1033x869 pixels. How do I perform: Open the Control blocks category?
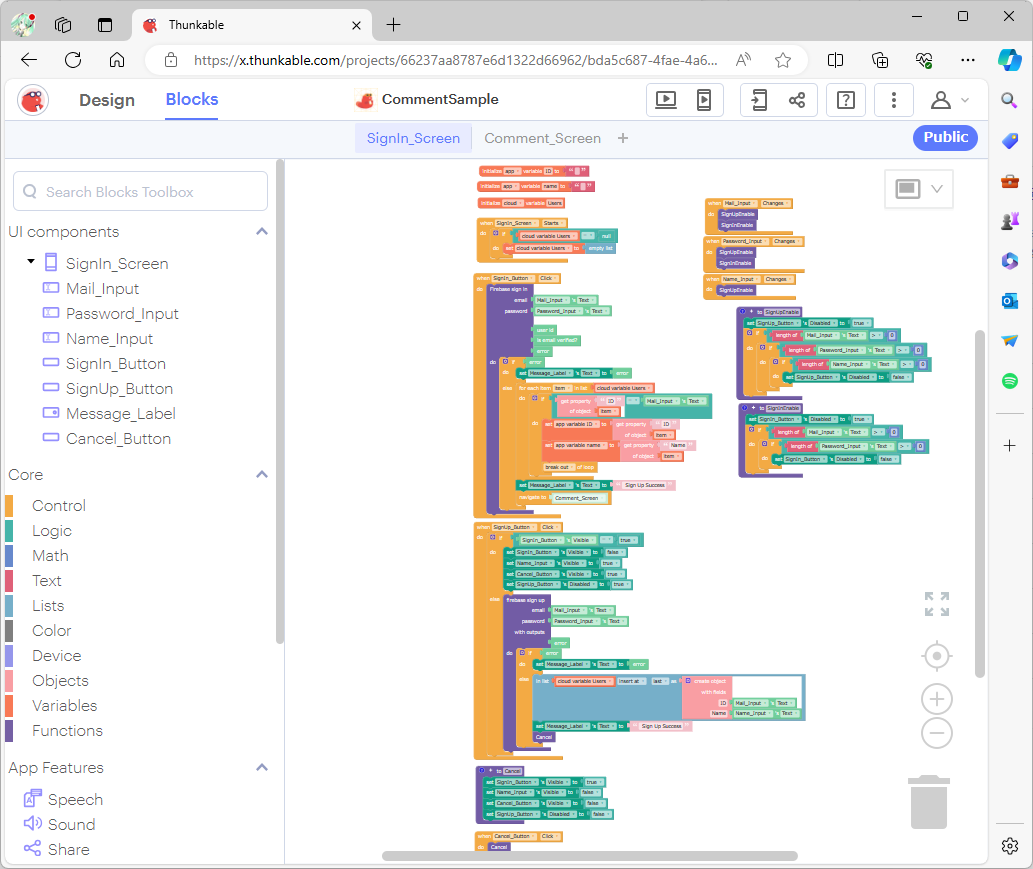click(x=59, y=505)
